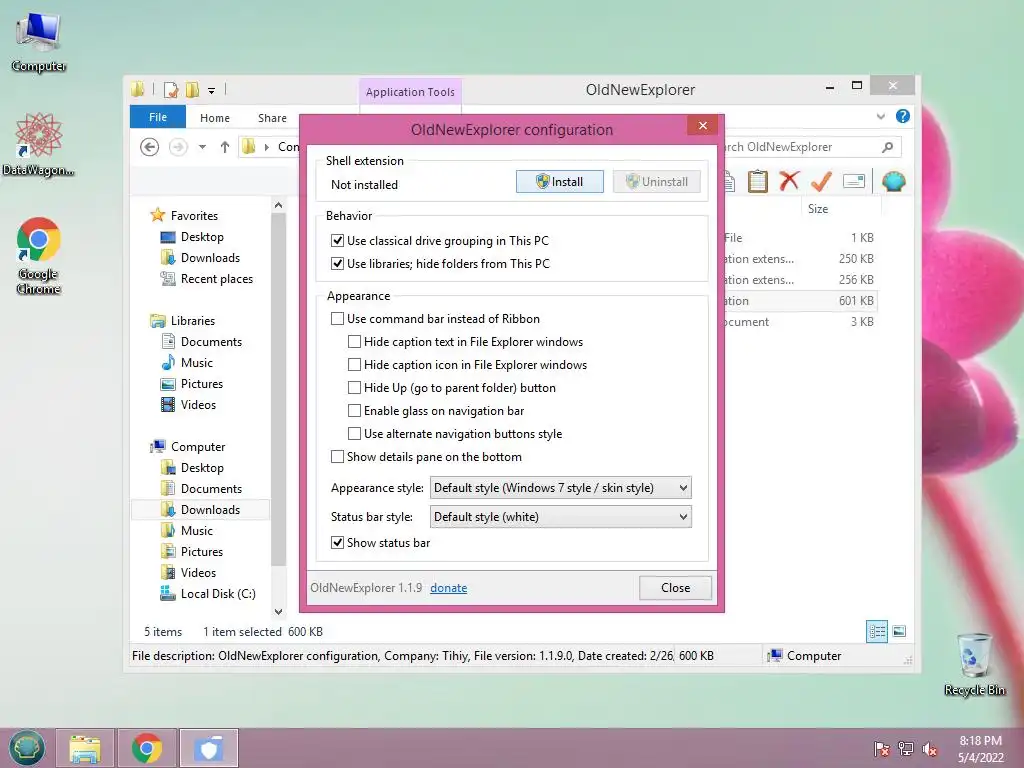Click the Install shell extension button
The width and height of the screenshot is (1024, 768).
coord(560,182)
